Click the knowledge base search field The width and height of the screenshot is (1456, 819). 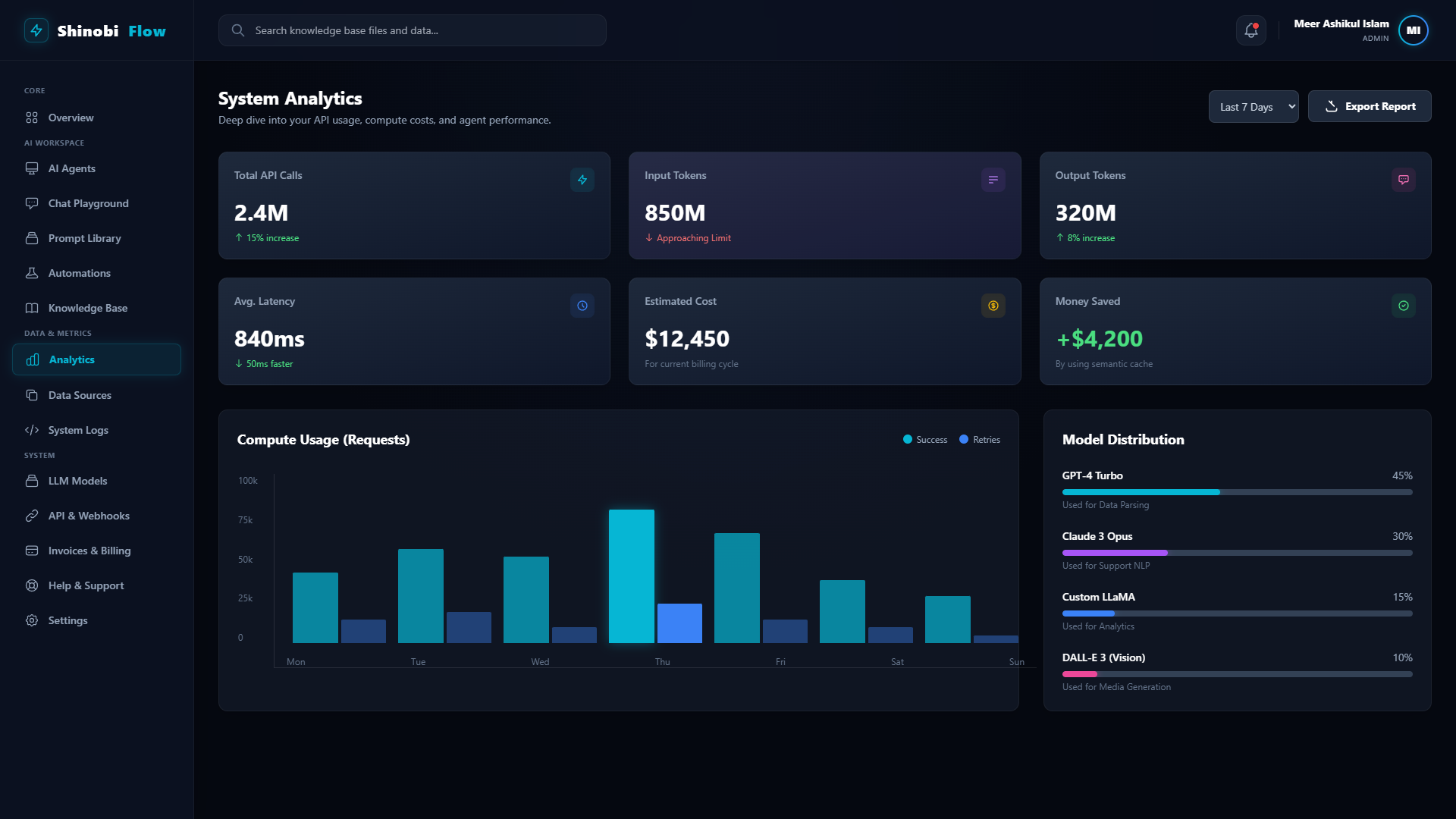point(412,30)
